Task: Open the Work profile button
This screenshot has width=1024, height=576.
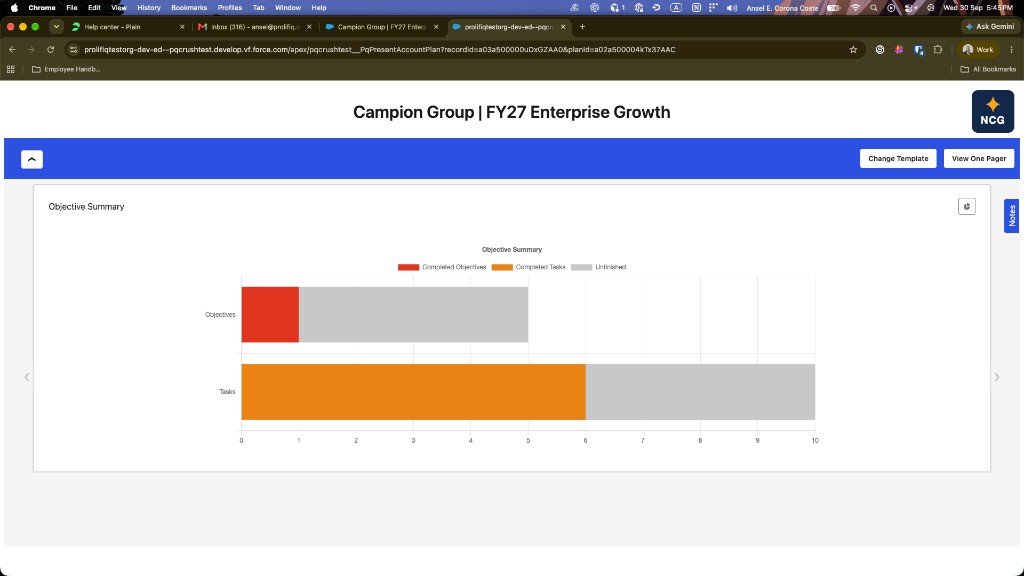Action: [978, 50]
